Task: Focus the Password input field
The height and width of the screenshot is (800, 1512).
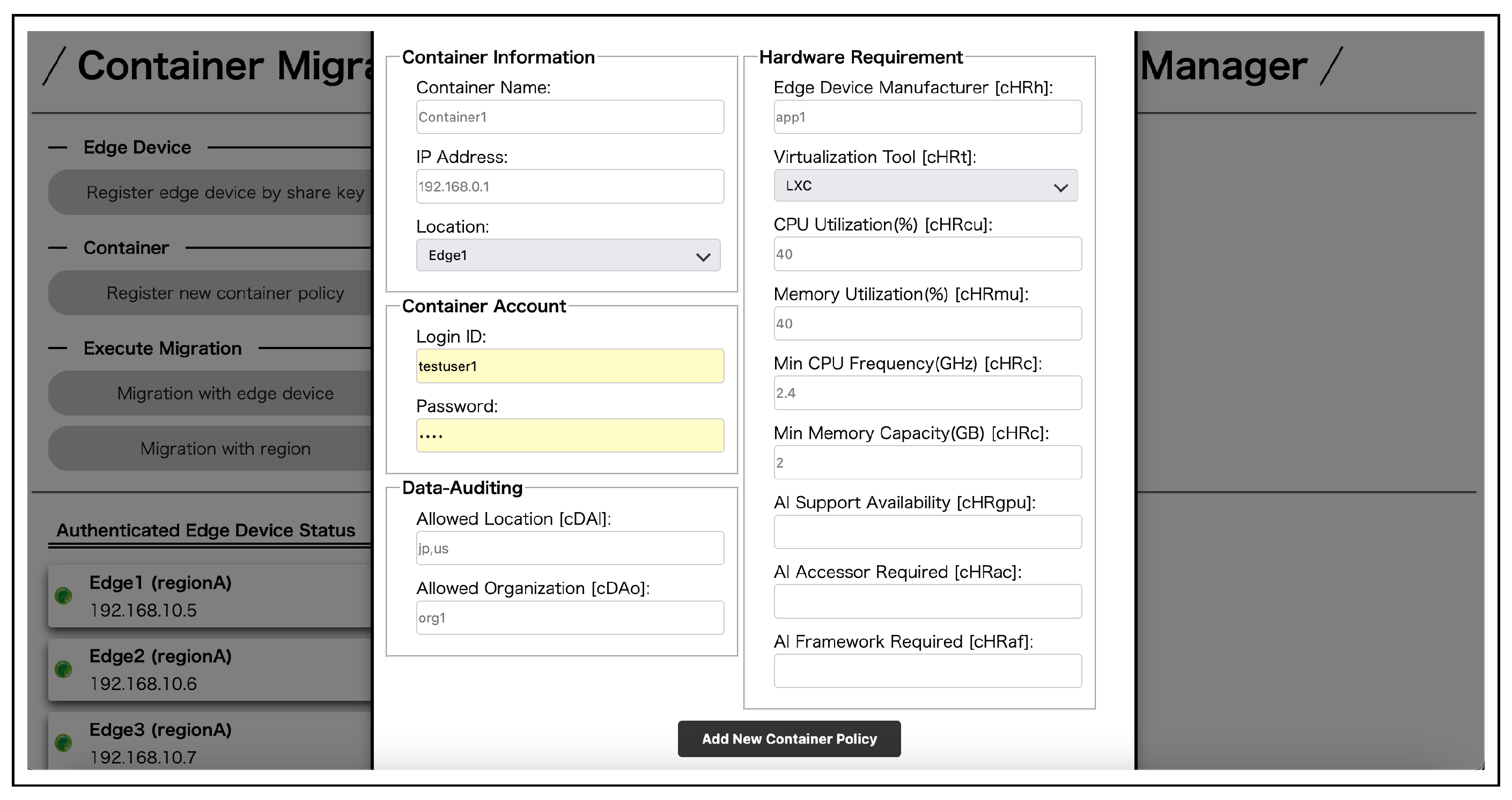Action: [x=570, y=435]
